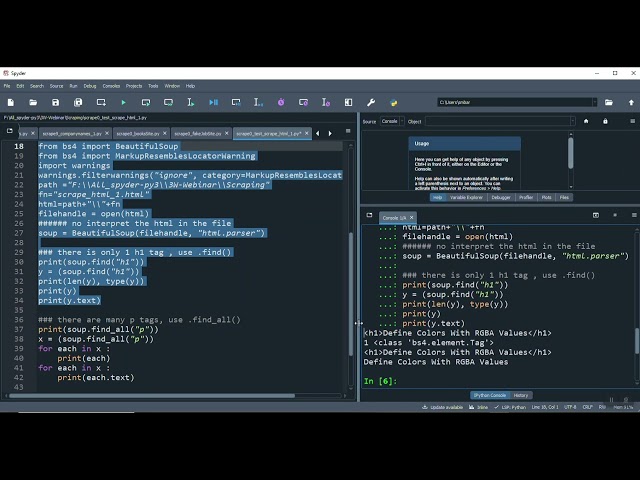Open the Source menu
Viewport: 640px width, 480px height.
tap(56, 86)
